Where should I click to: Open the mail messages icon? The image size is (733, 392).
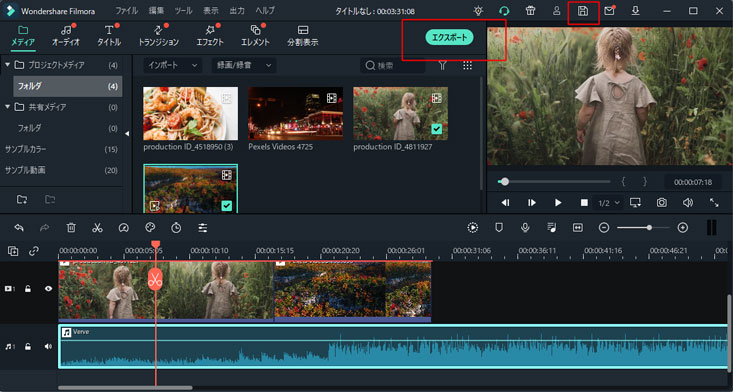[x=609, y=11]
